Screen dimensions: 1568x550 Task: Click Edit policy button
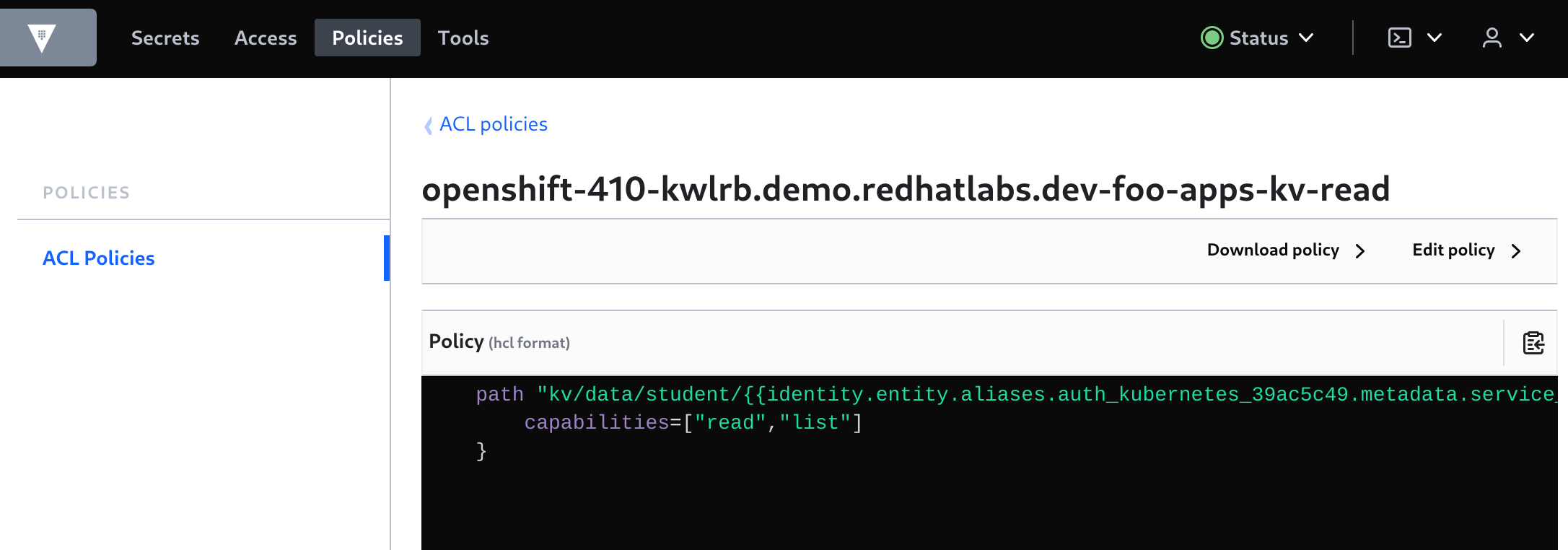[x=1467, y=250]
